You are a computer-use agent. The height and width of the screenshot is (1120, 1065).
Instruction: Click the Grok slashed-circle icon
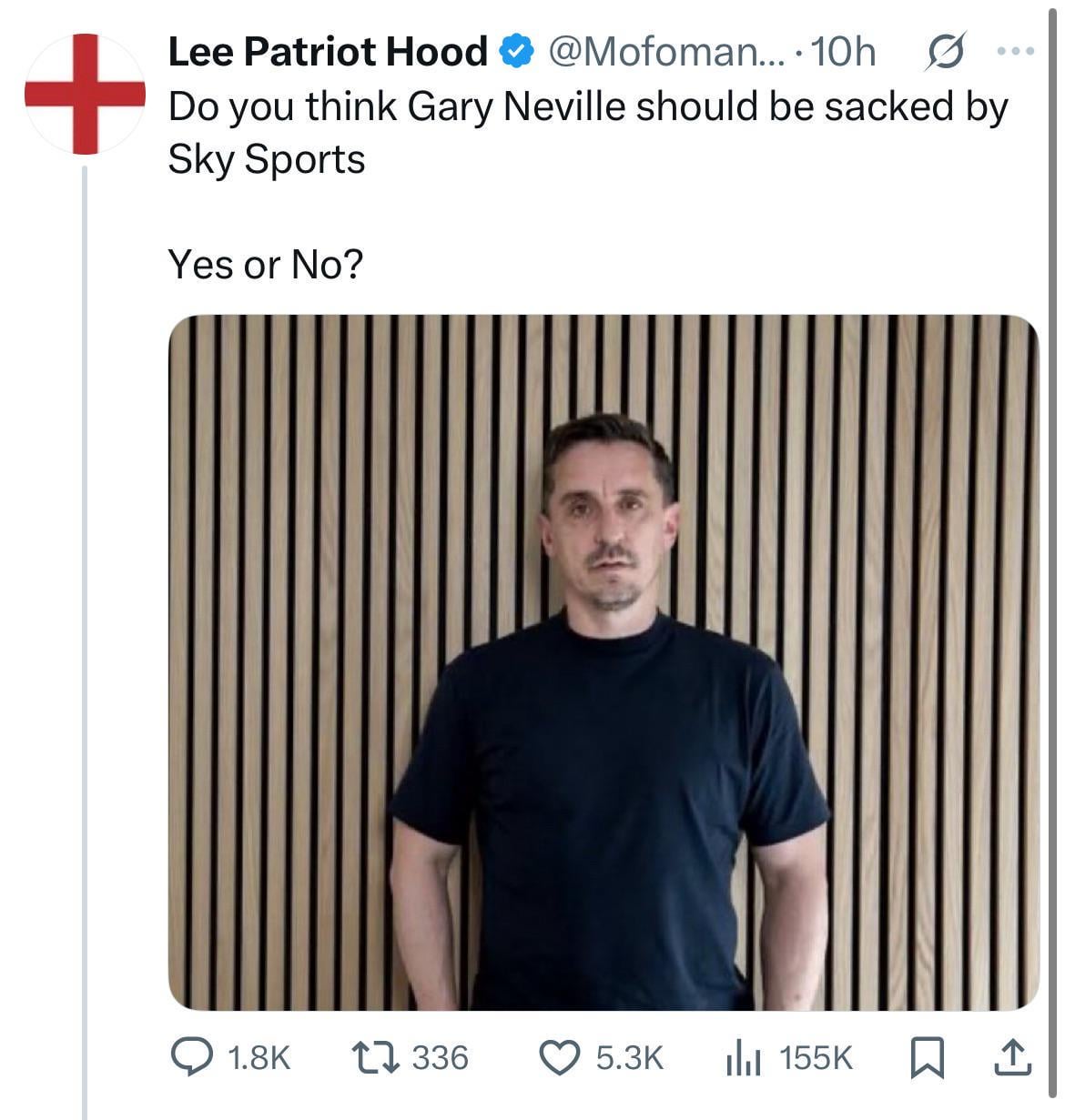pos(945,53)
